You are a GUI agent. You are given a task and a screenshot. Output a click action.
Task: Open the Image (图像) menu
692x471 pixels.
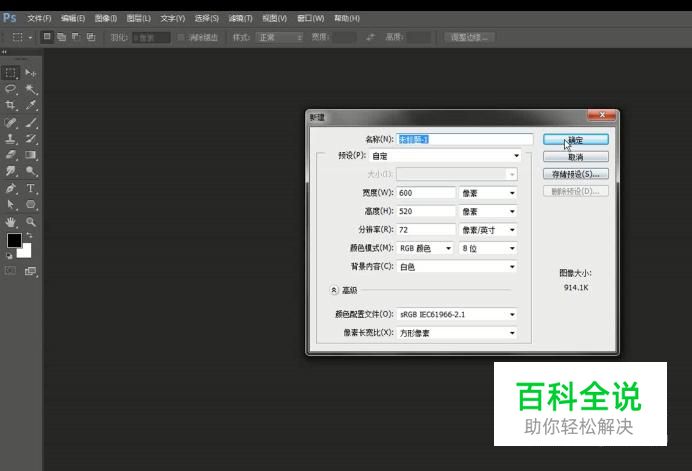click(106, 19)
